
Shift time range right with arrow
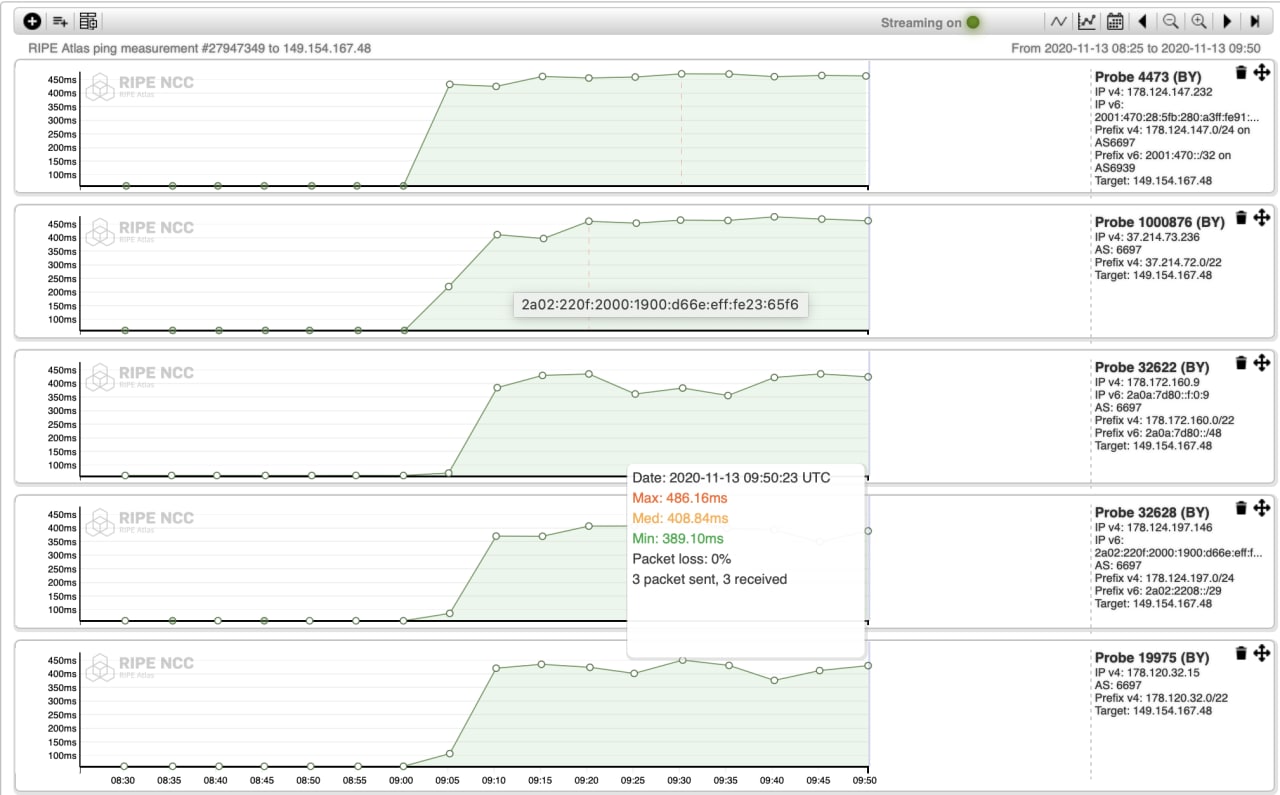tap(1227, 21)
